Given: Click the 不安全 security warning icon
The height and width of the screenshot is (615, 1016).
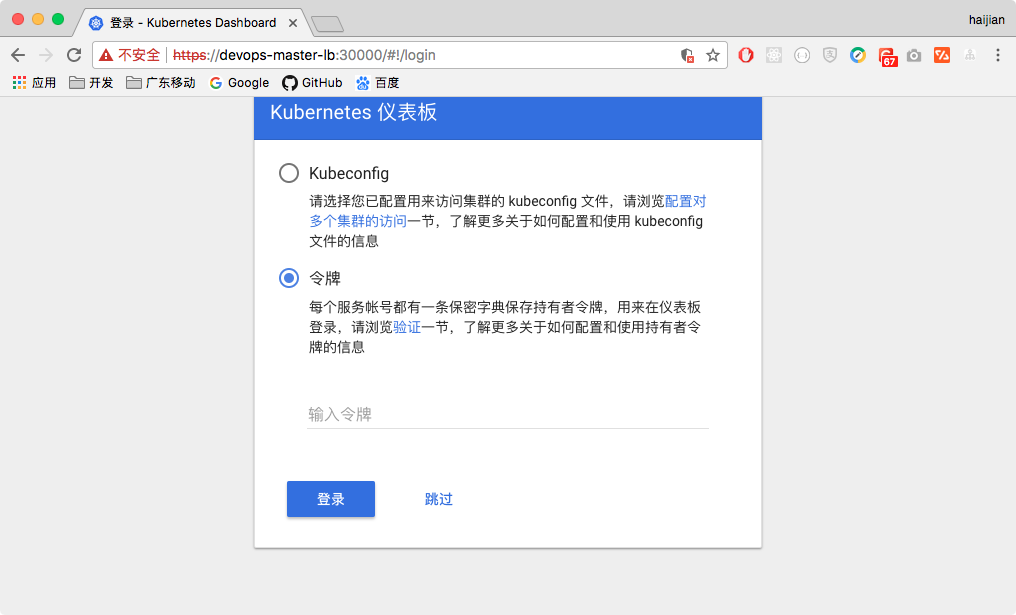Looking at the screenshot, I should click(x=106, y=55).
